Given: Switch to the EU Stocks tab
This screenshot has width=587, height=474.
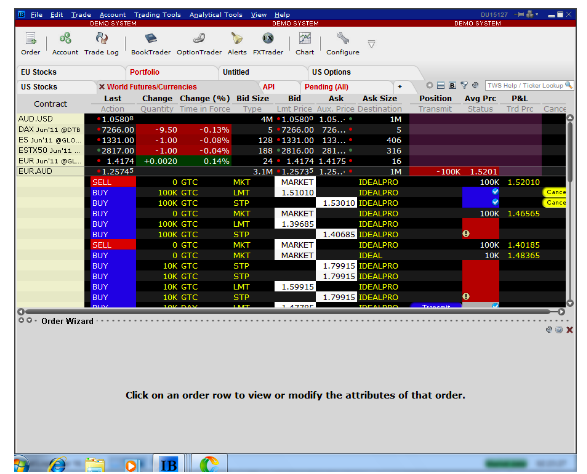Looking at the screenshot, I should tap(70, 72).
